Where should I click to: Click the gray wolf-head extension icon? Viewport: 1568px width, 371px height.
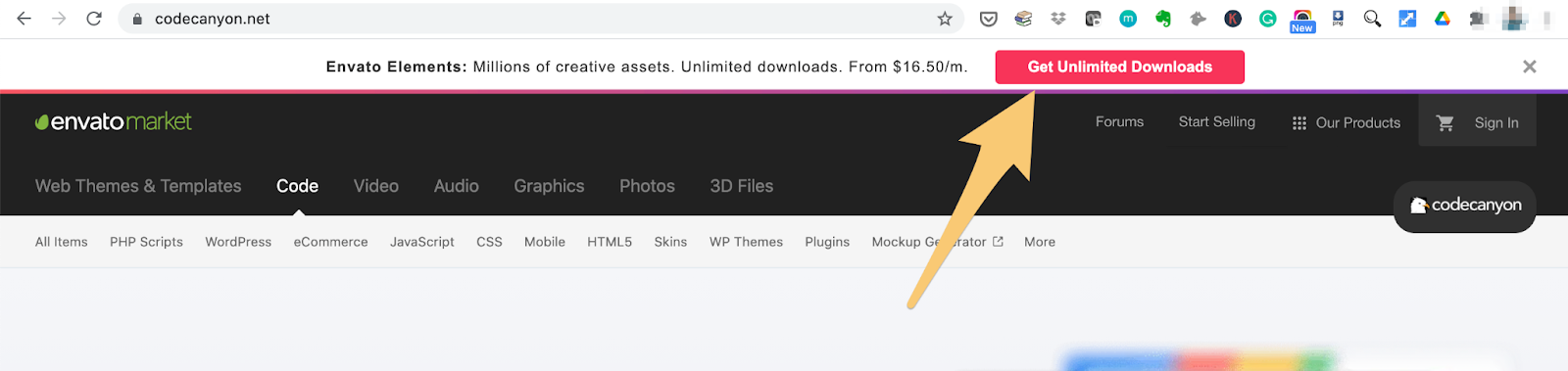tap(1198, 19)
